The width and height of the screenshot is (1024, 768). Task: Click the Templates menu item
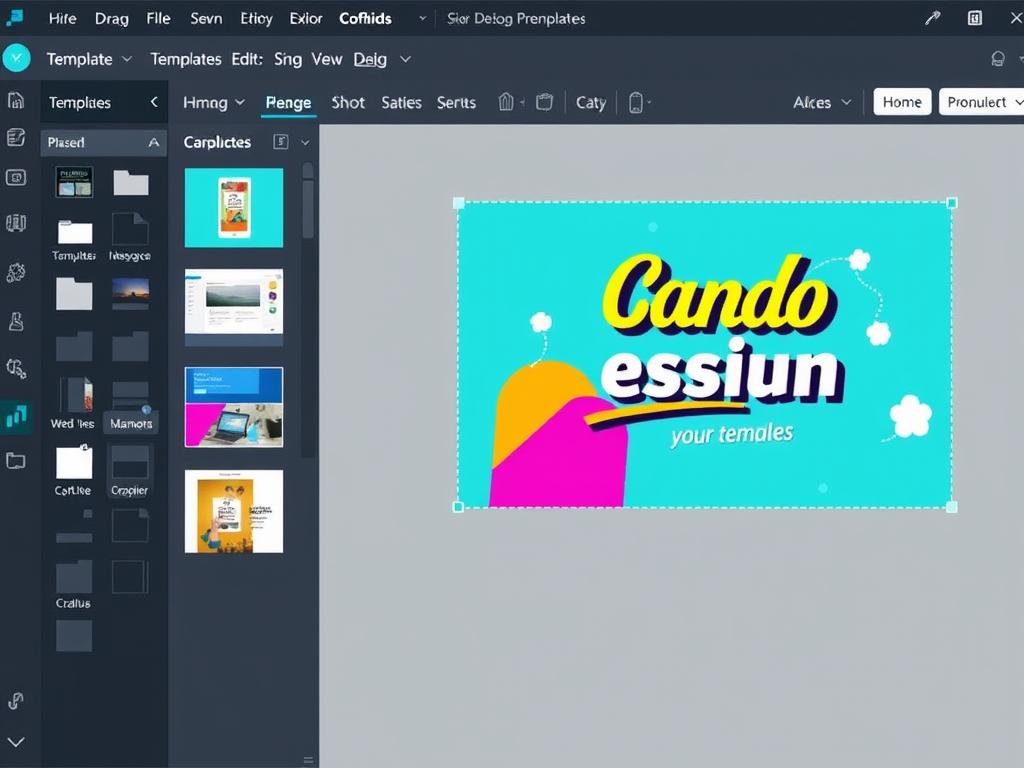(185, 59)
